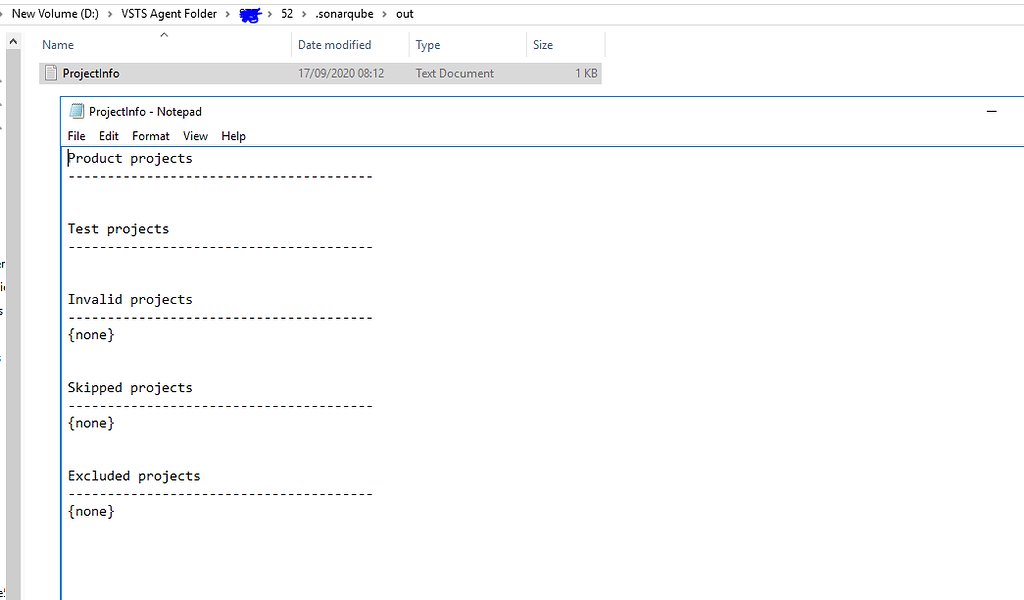
Task: Open the Edit menu in Notepad
Action: coord(108,136)
